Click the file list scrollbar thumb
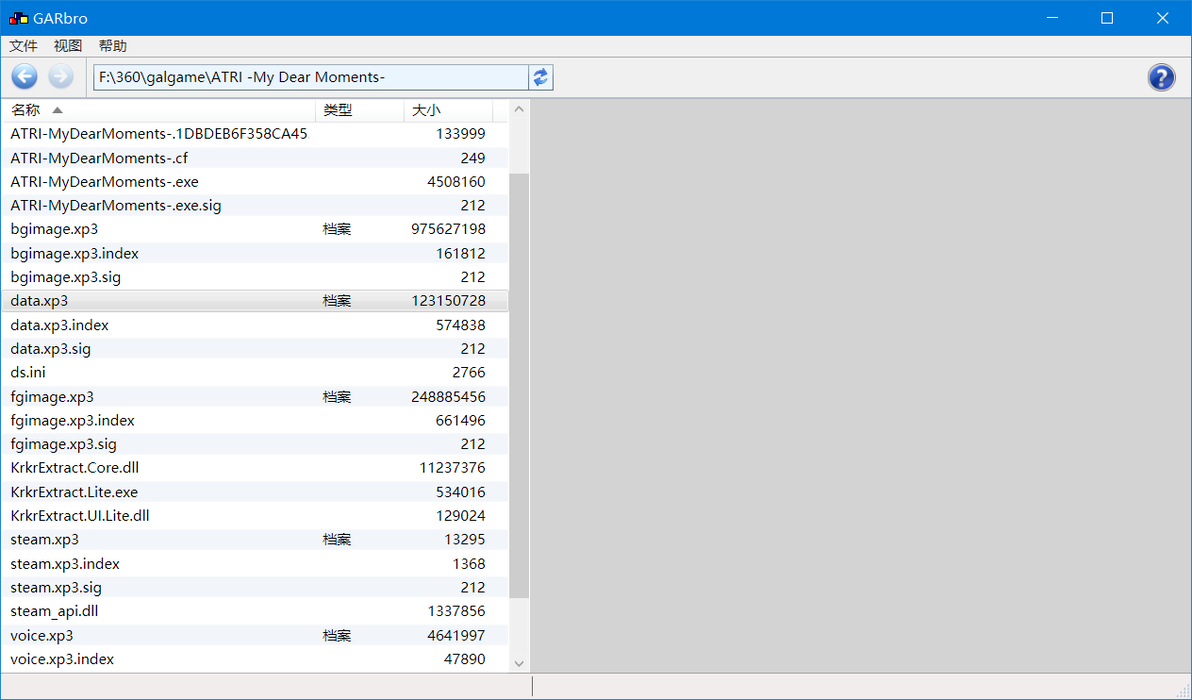The height and width of the screenshot is (700, 1192). [x=519, y=385]
